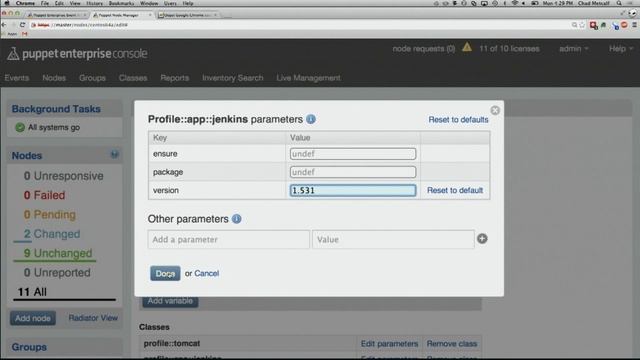Filter by 0 Unresponsive nodes
The image size is (640, 360).
(x=63, y=176)
